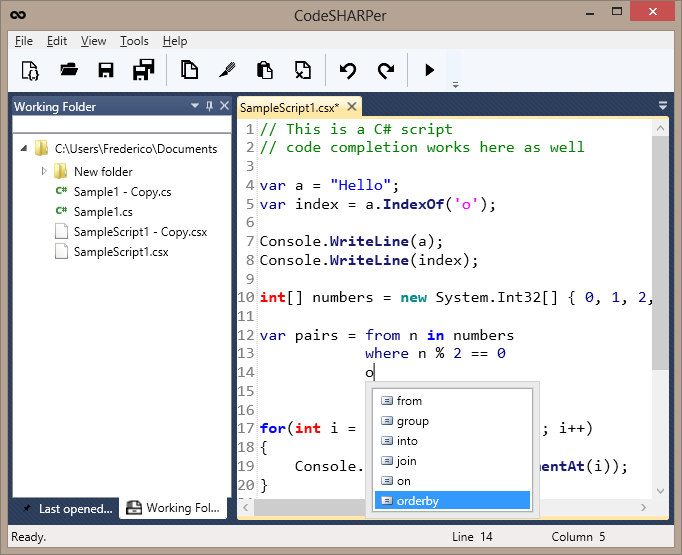Click line number 10 in the gutter
The height and width of the screenshot is (555, 682).
[246, 298]
